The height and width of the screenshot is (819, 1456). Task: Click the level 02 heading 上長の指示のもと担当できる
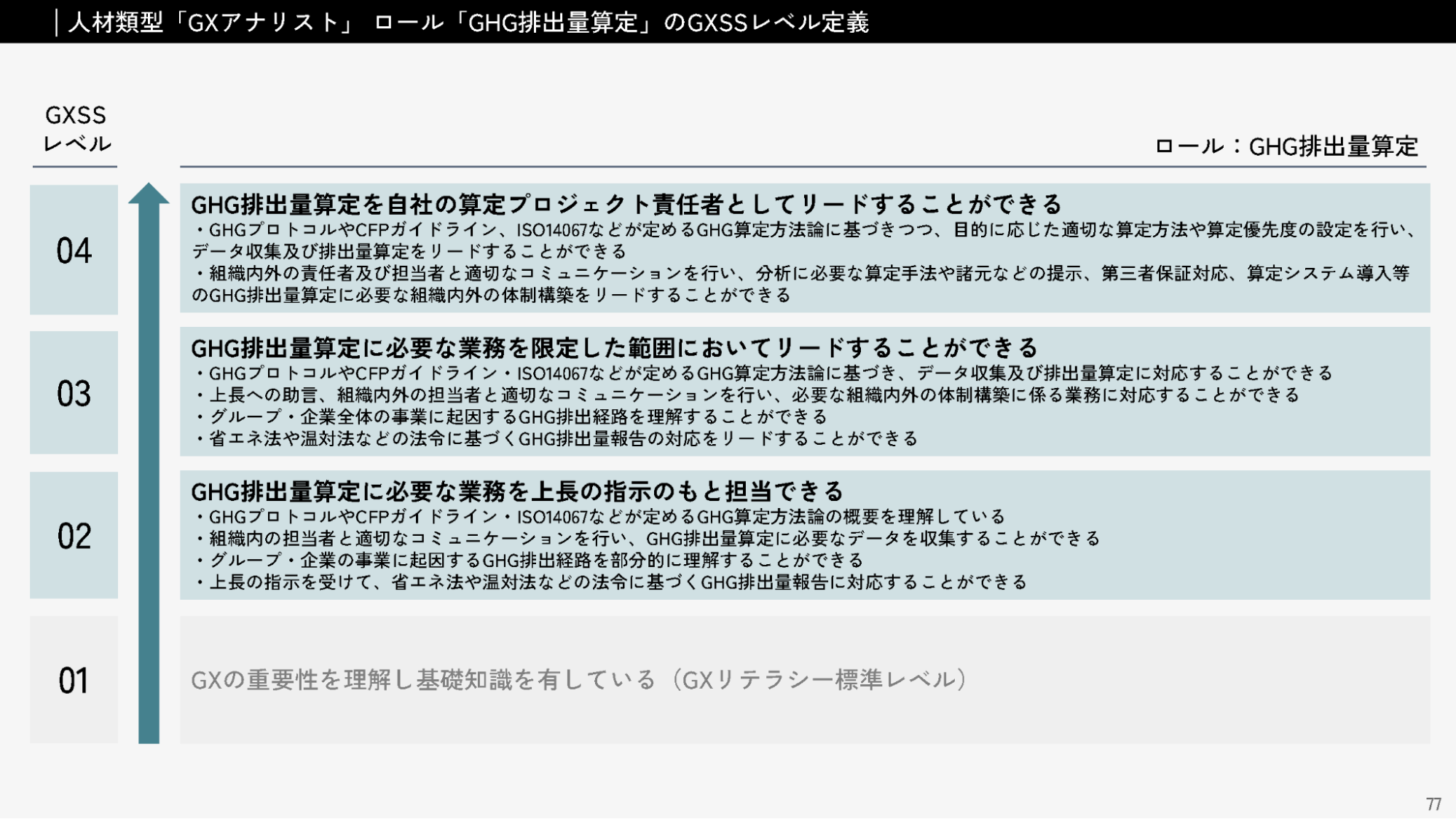[516, 491]
